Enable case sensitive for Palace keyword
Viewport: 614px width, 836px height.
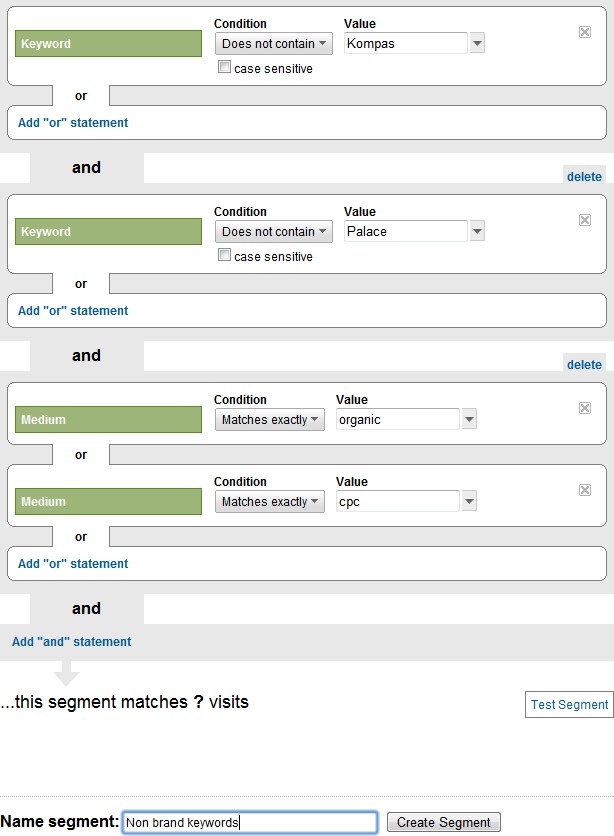click(x=225, y=256)
